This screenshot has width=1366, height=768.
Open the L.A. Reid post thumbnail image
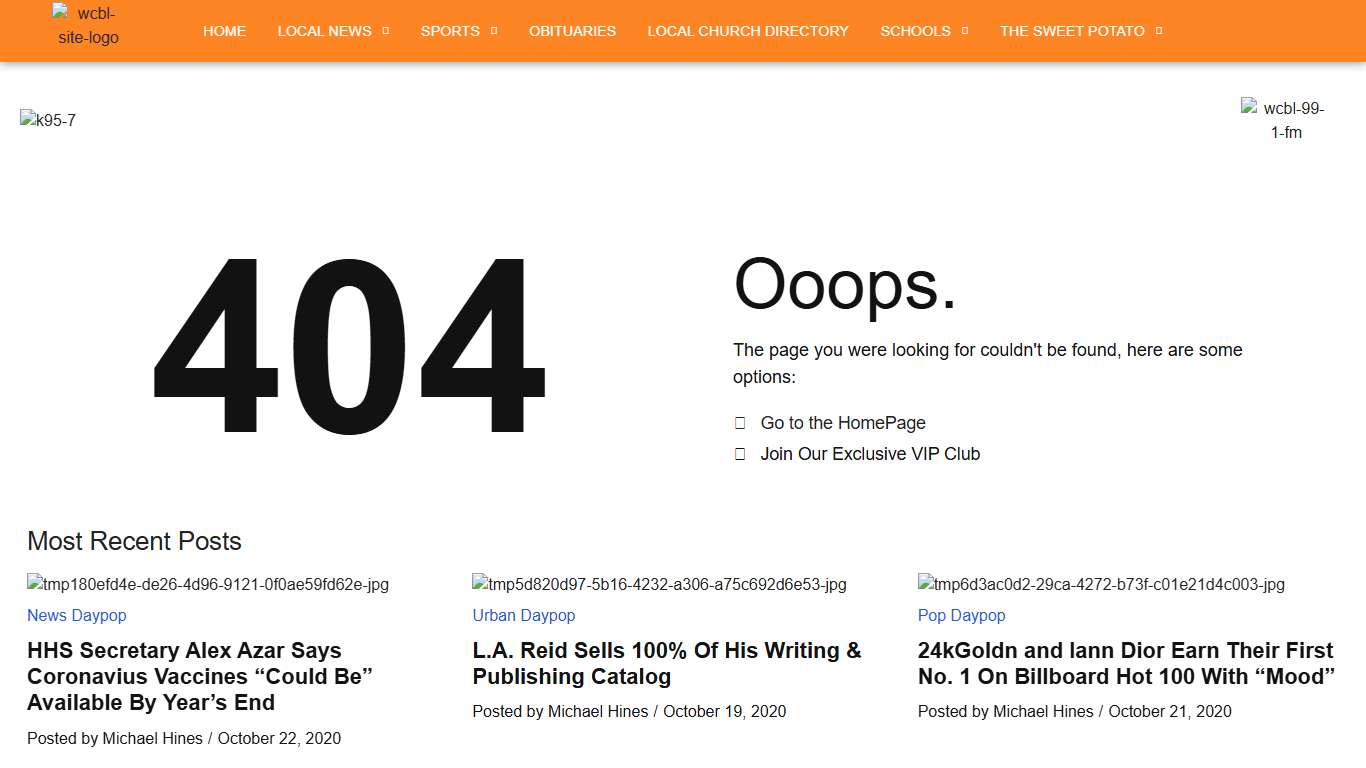[x=659, y=584]
